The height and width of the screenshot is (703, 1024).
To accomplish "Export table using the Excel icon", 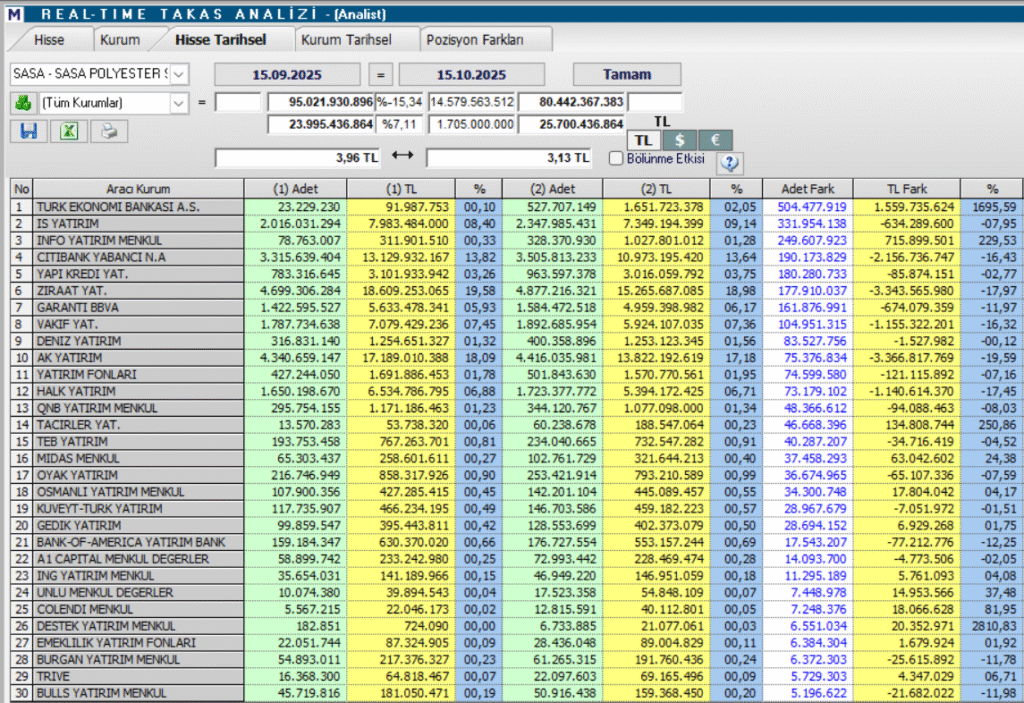I will click(69, 131).
